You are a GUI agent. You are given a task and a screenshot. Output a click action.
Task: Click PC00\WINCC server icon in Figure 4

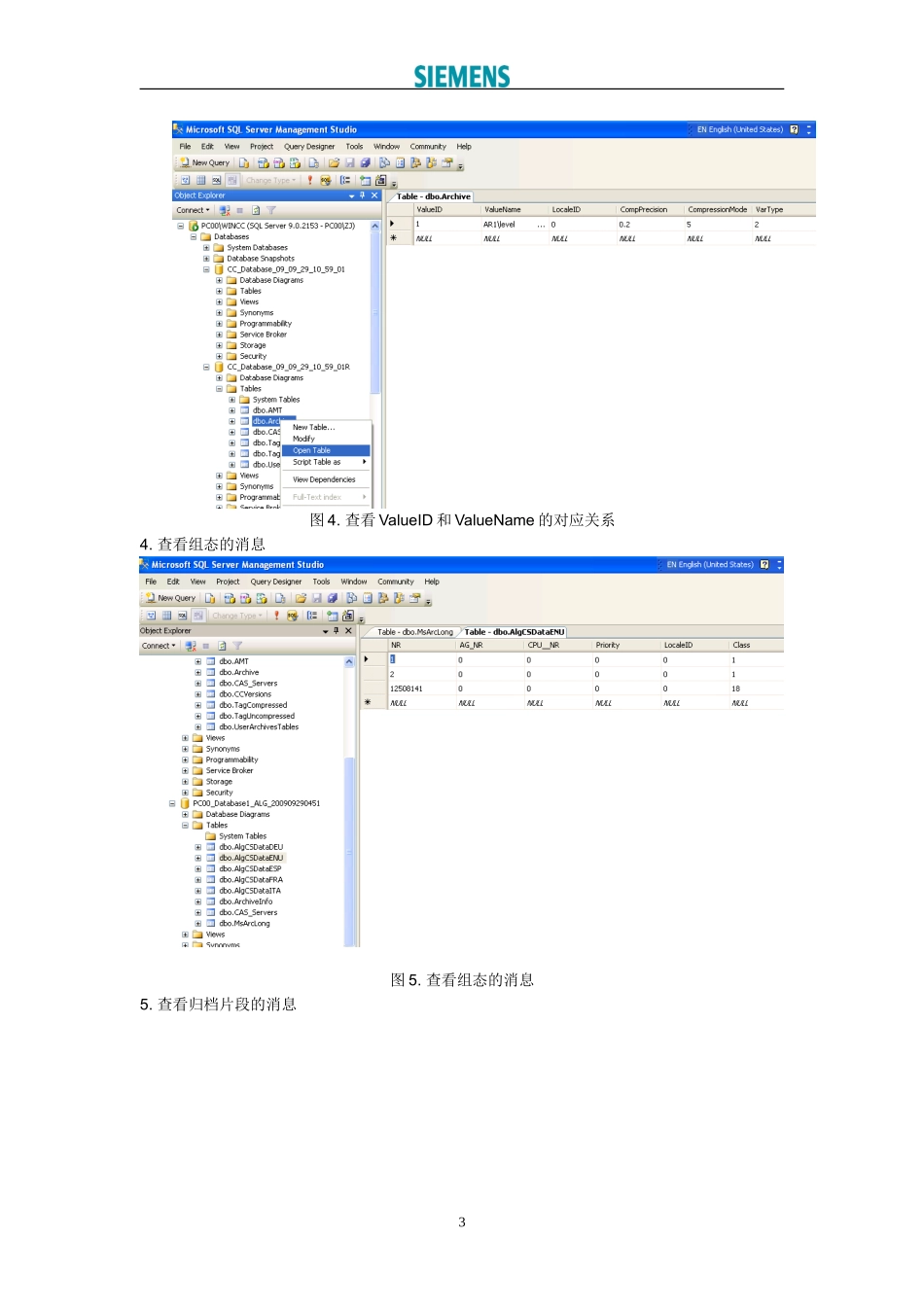tap(194, 226)
